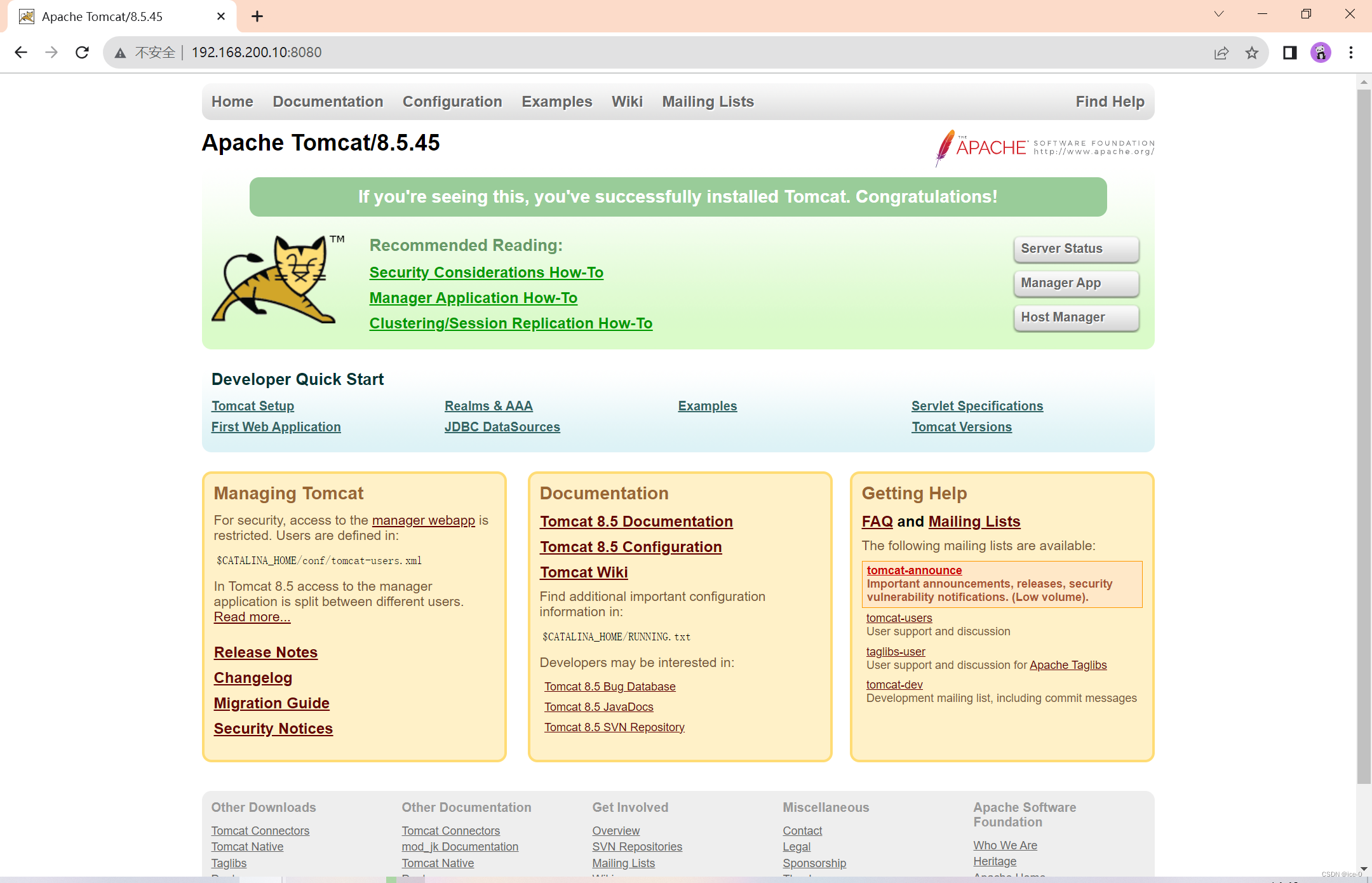
Task: Open the Manager App
Action: coord(1075,283)
